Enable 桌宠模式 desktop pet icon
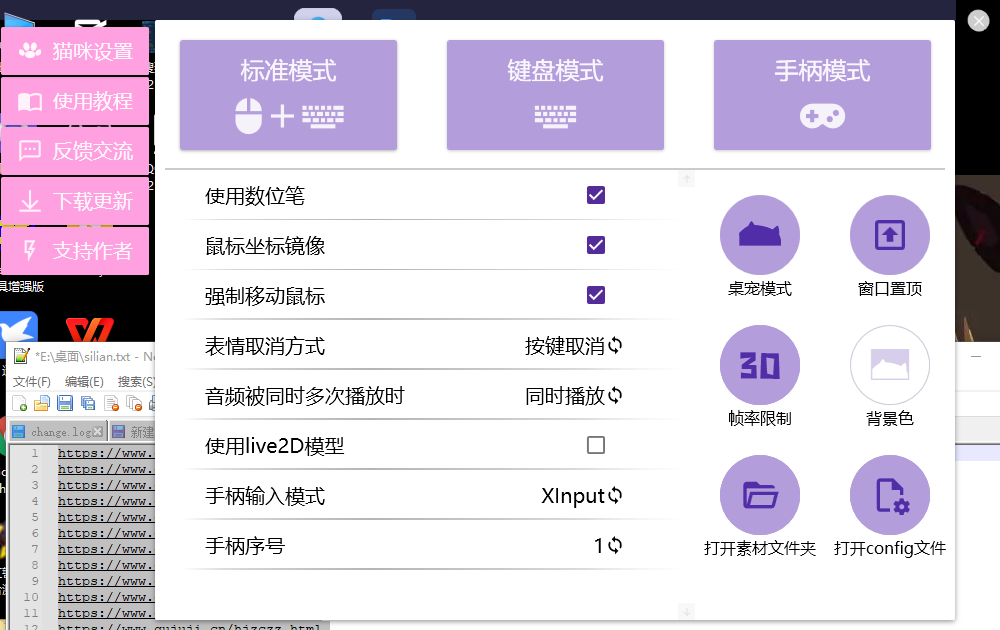This screenshot has height=630, width=1000. pos(760,235)
